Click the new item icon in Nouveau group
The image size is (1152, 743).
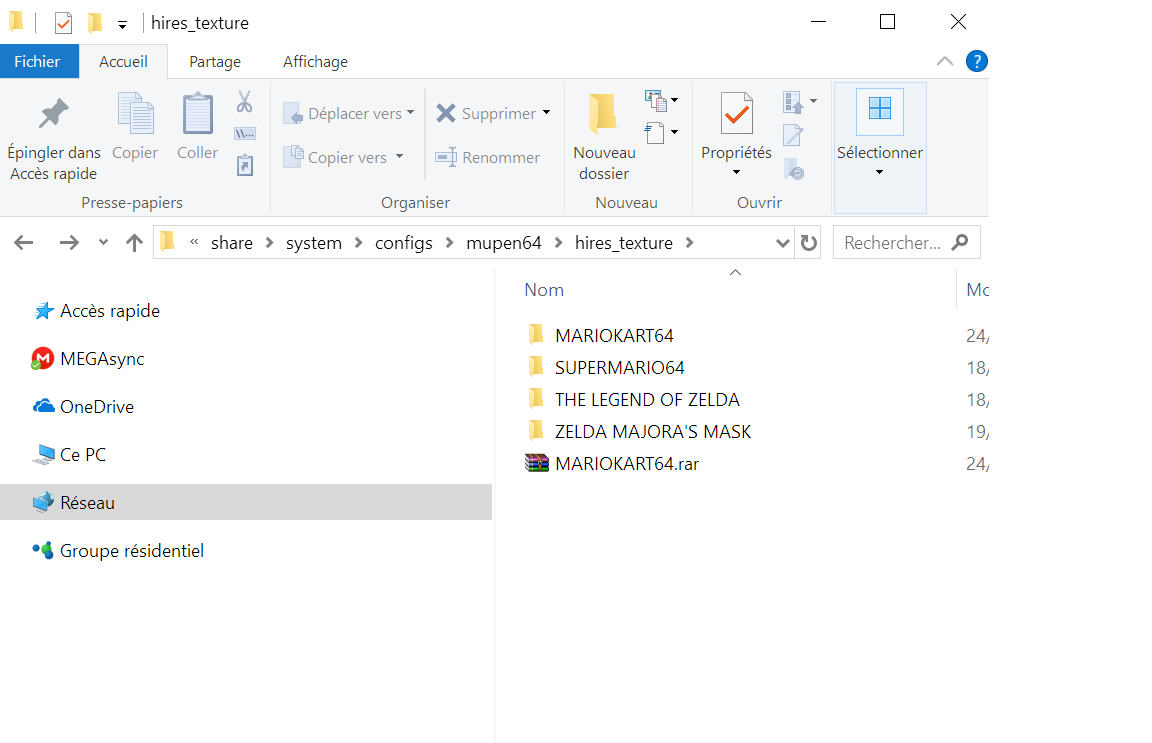coord(655,101)
